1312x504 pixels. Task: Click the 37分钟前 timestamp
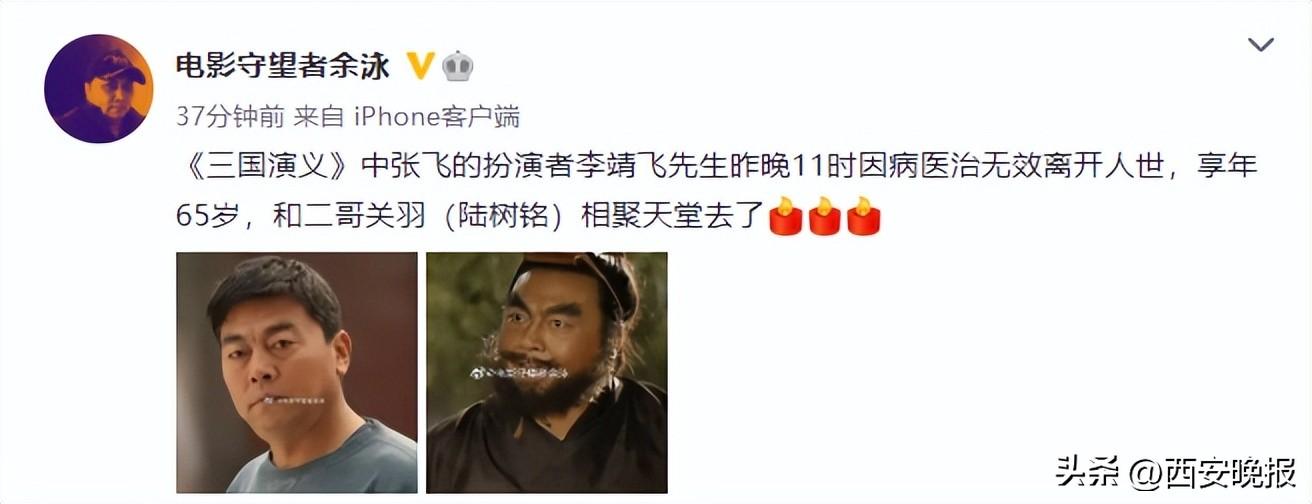[229, 117]
